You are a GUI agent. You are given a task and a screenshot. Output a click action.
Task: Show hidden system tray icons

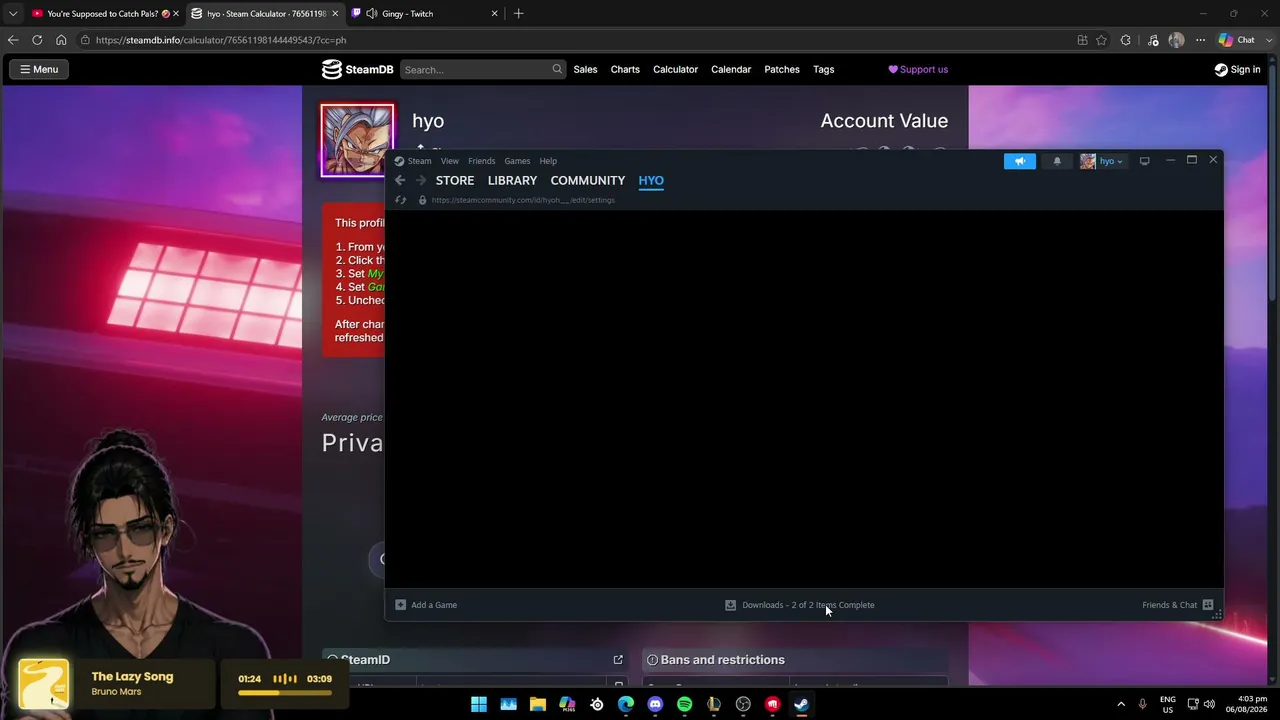point(1121,704)
